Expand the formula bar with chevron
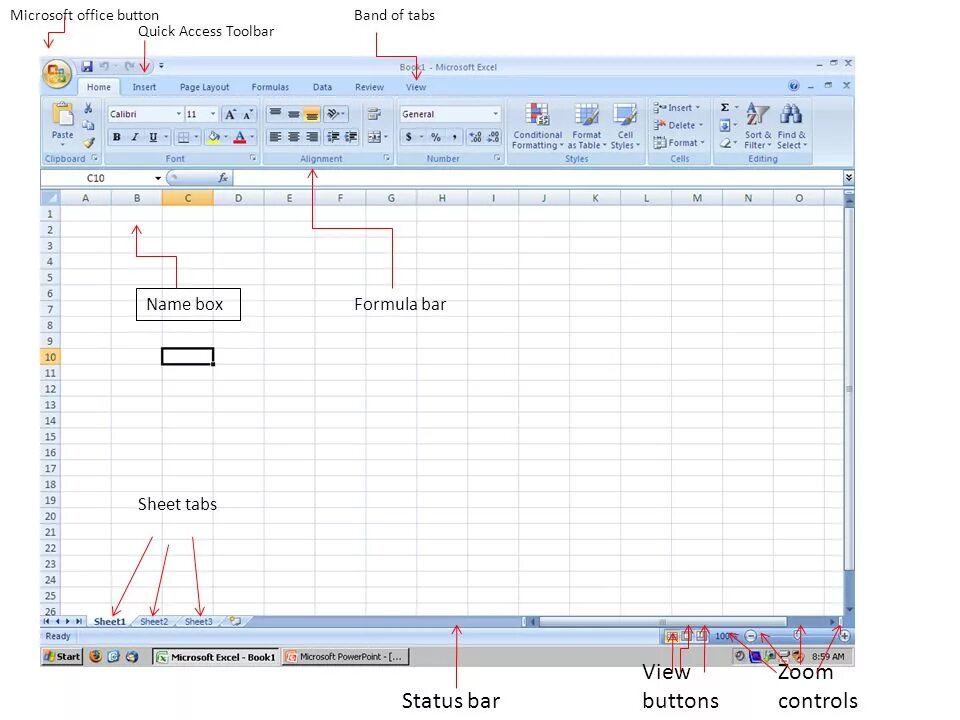The height and width of the screenshot is (720, 960). pos(849,178)
